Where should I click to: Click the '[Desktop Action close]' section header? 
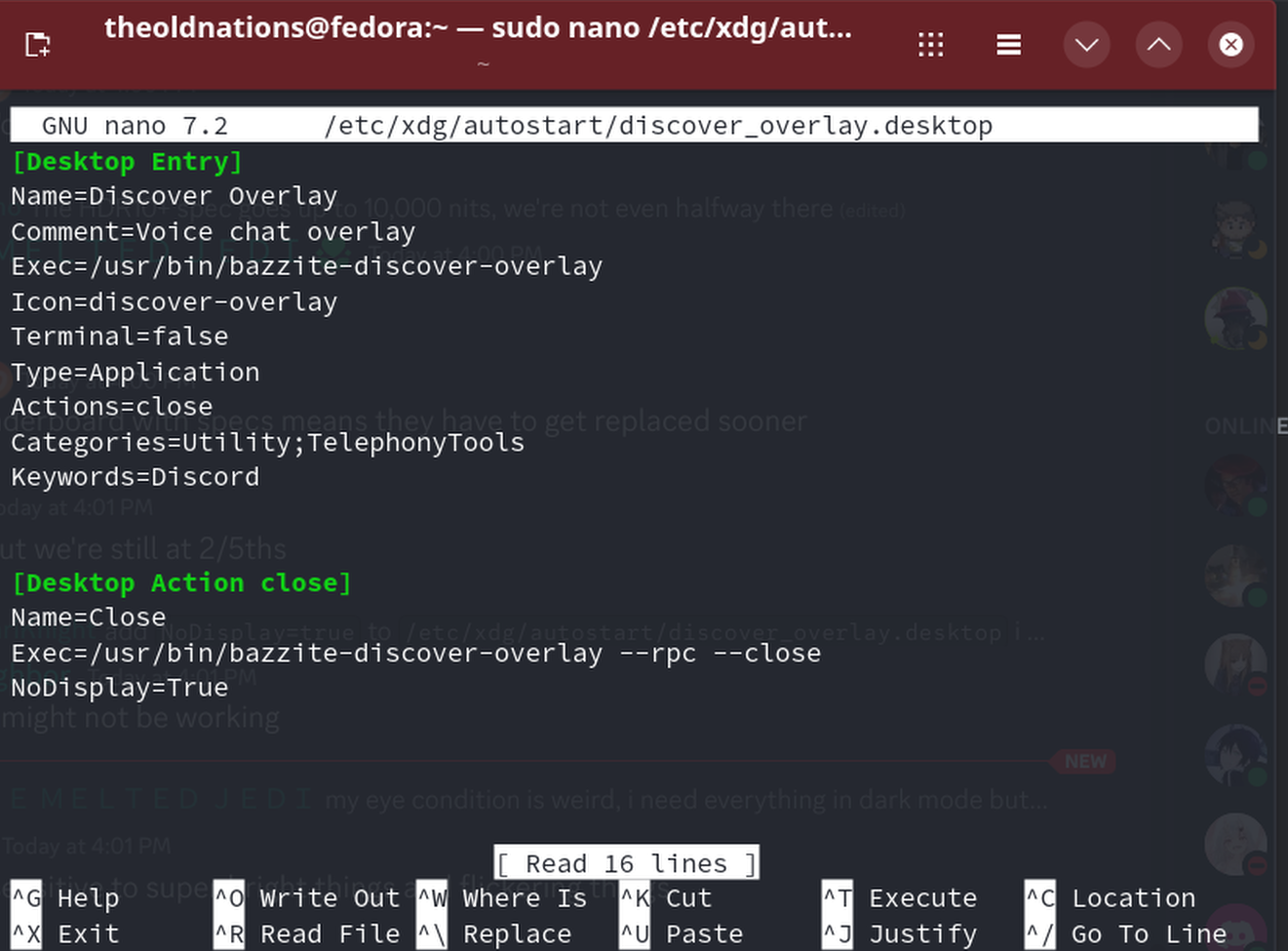click(x=181, y=583)
